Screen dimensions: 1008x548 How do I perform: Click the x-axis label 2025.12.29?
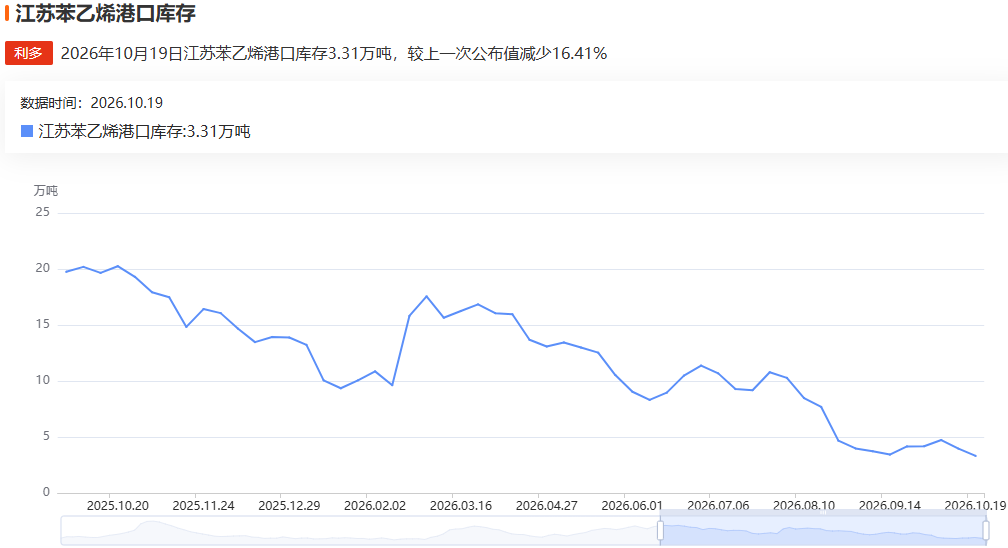pyautogui.click(x=289, y=506)
